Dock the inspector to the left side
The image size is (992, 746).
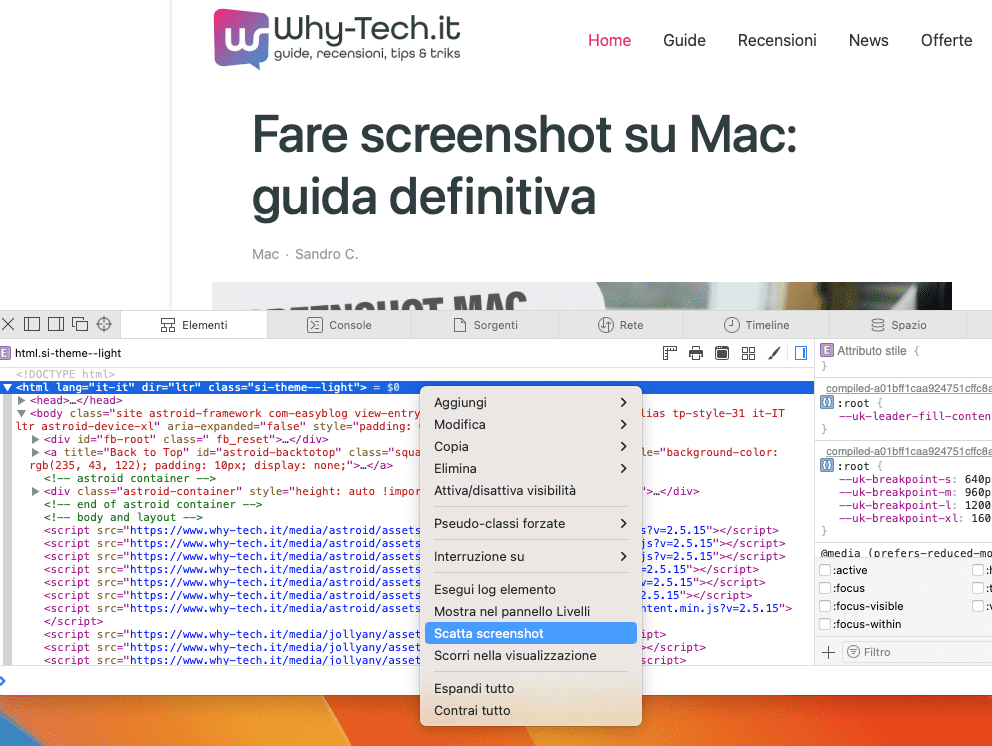point(32,325)
